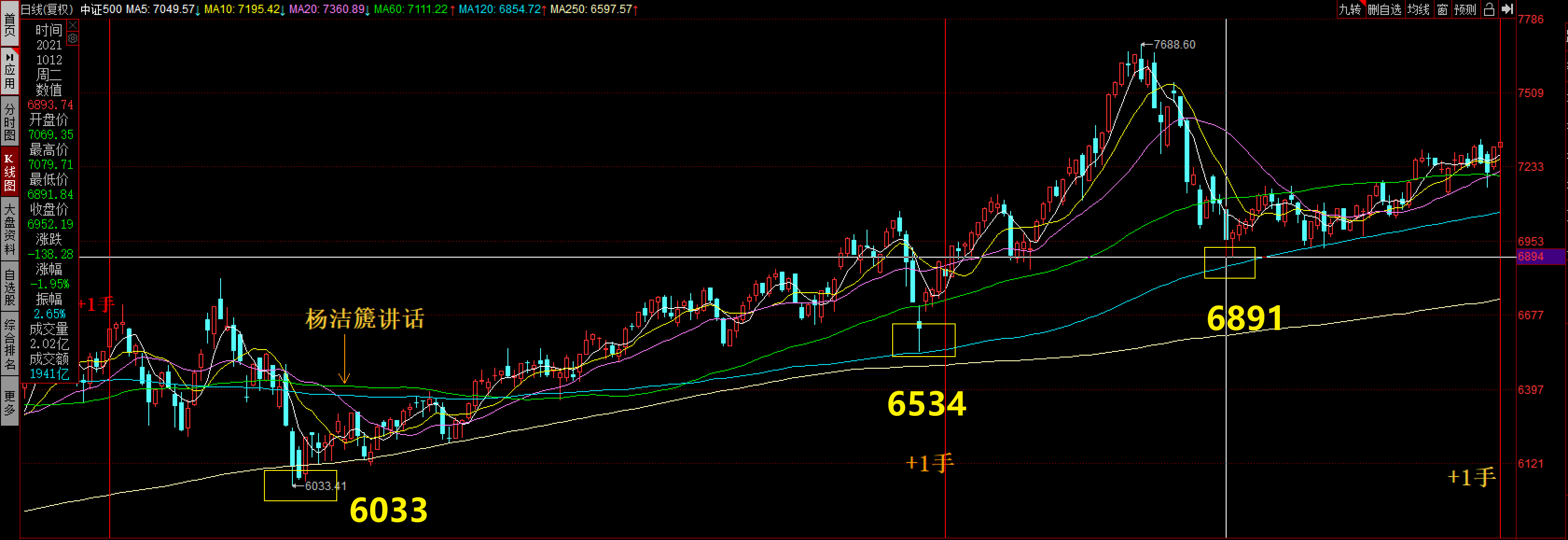Click the 预测 forecast button

coord(1465,9)
